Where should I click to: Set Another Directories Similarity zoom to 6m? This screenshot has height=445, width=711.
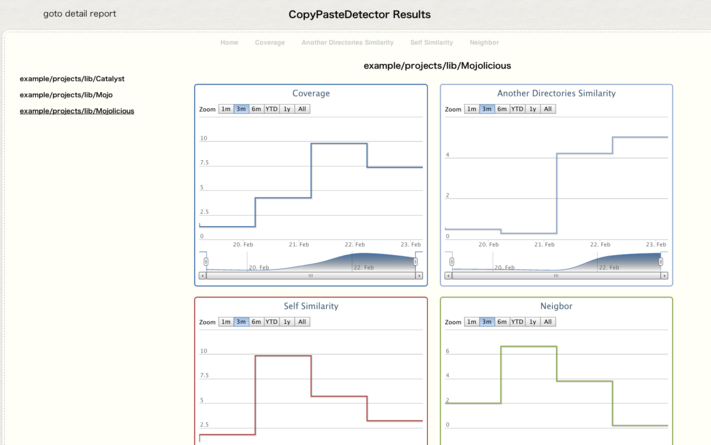coord(502,109)
